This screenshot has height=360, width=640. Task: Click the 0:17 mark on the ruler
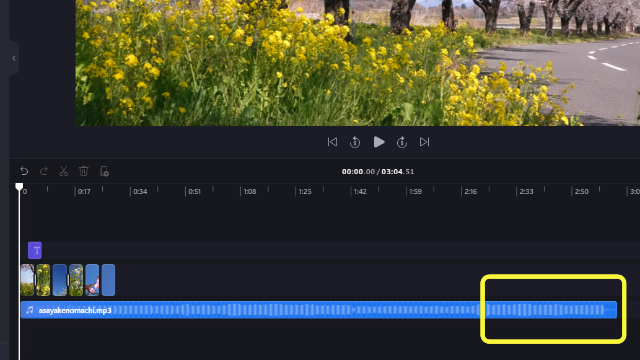84,191
